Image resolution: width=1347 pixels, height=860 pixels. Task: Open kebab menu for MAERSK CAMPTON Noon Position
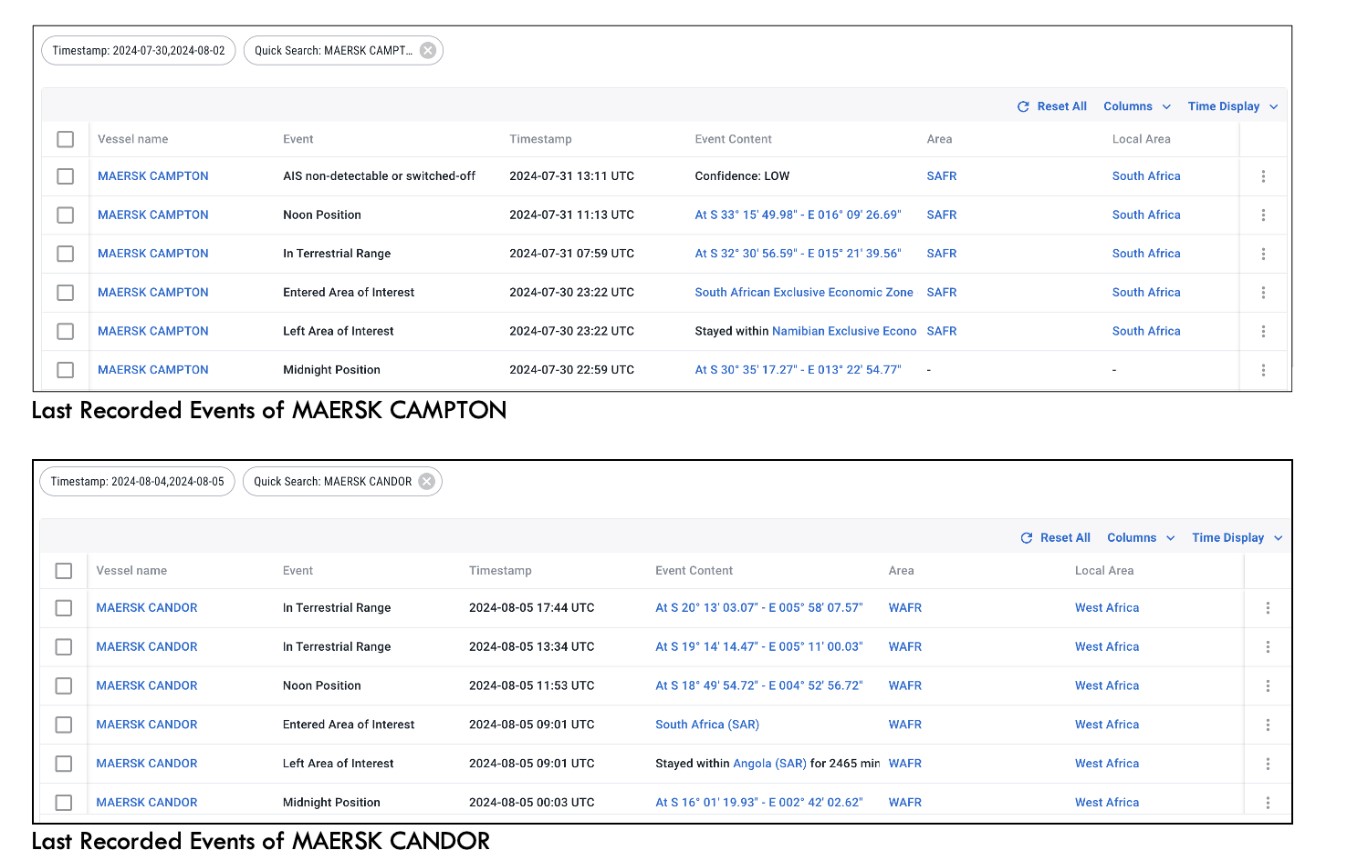[1263, 215]
